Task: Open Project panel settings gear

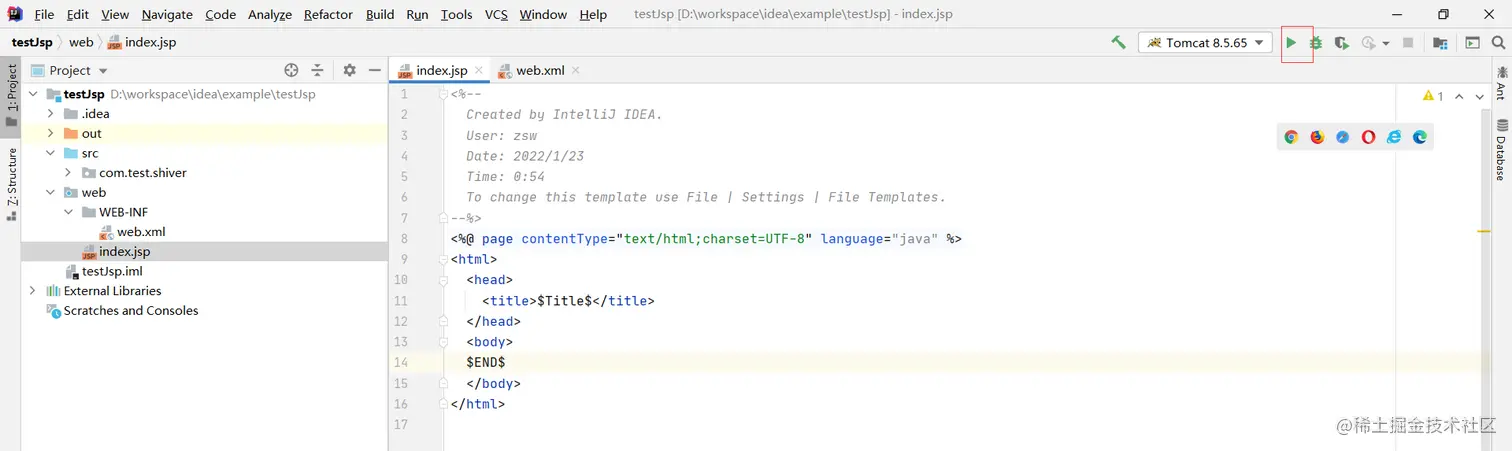Action: click(x=349, y=70)
